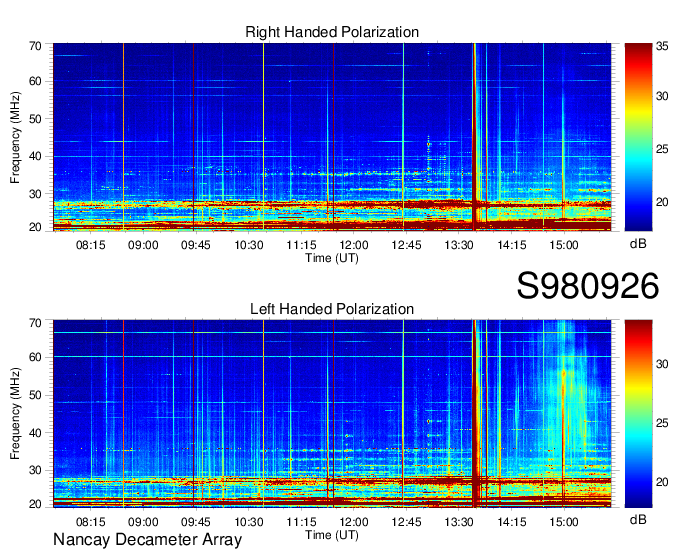
Task: Click the "Nancay Decameter Array" caption
Action: coord(147,539)
